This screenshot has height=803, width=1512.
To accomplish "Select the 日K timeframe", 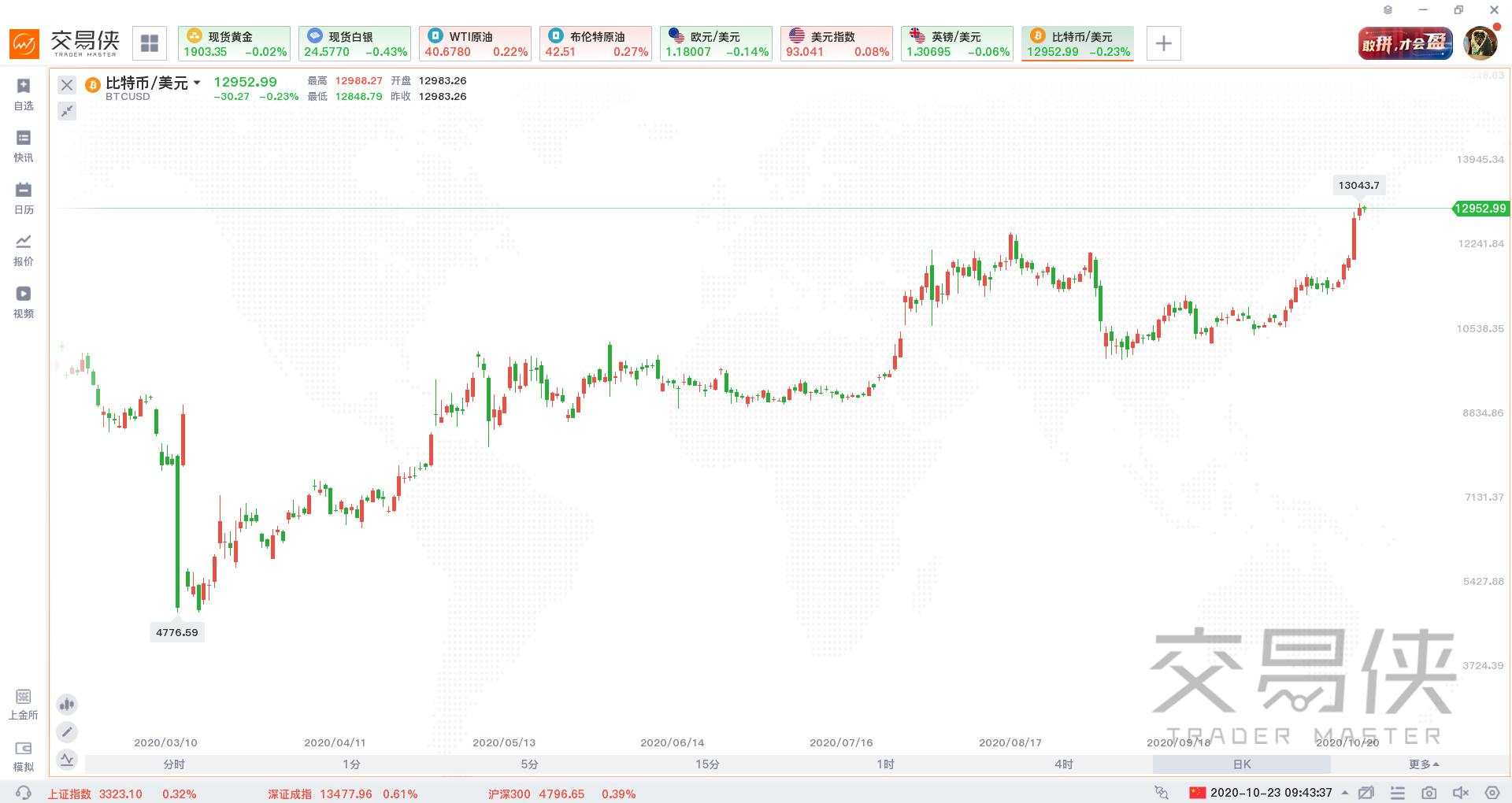I will click(x=1242, y=764).
